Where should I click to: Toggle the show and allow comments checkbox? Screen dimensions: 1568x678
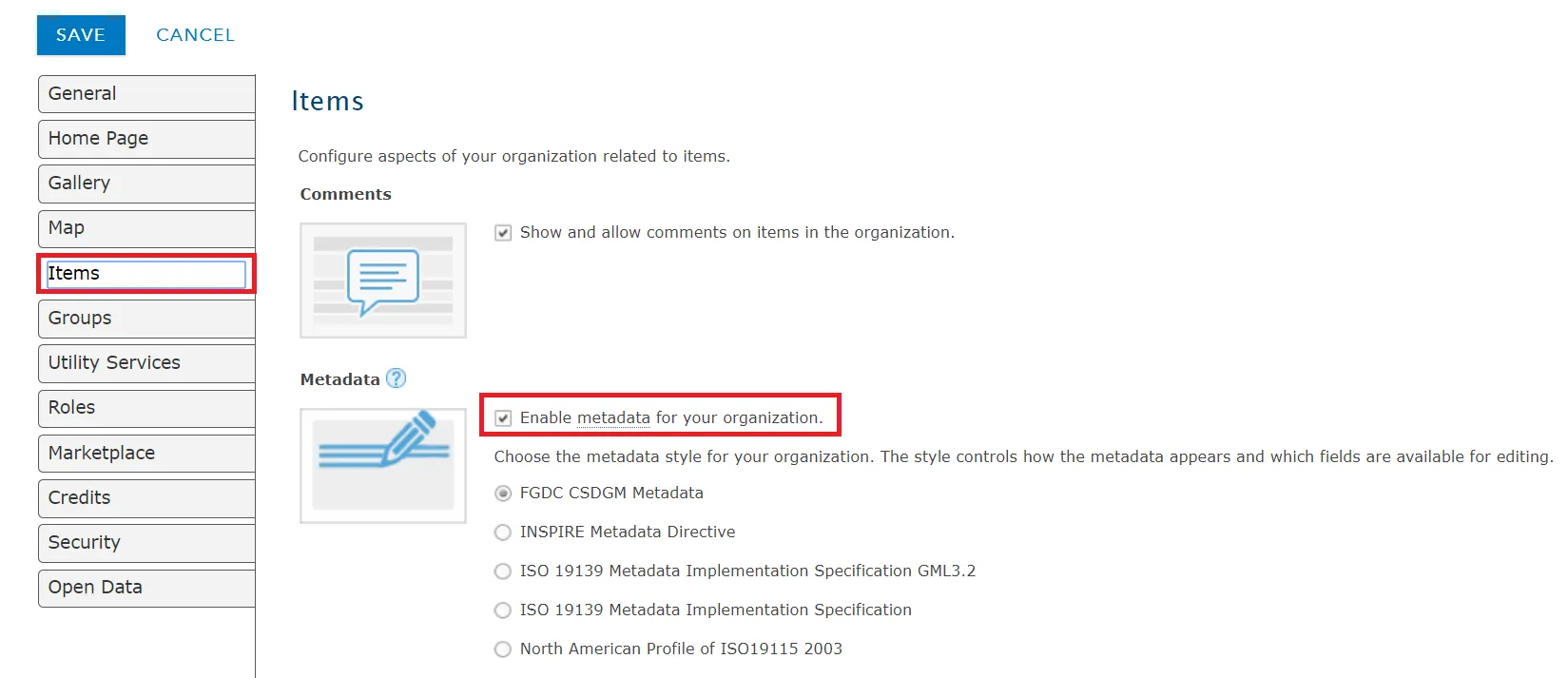pyautogui.click(x=503, y=233)
